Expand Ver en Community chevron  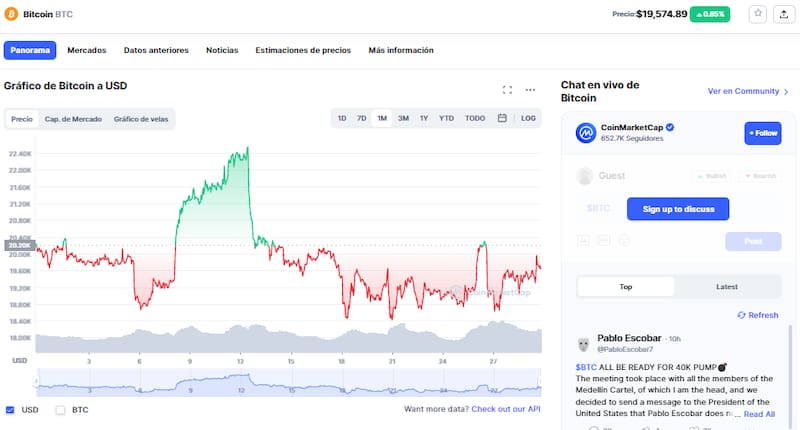[x=787, y=91]
